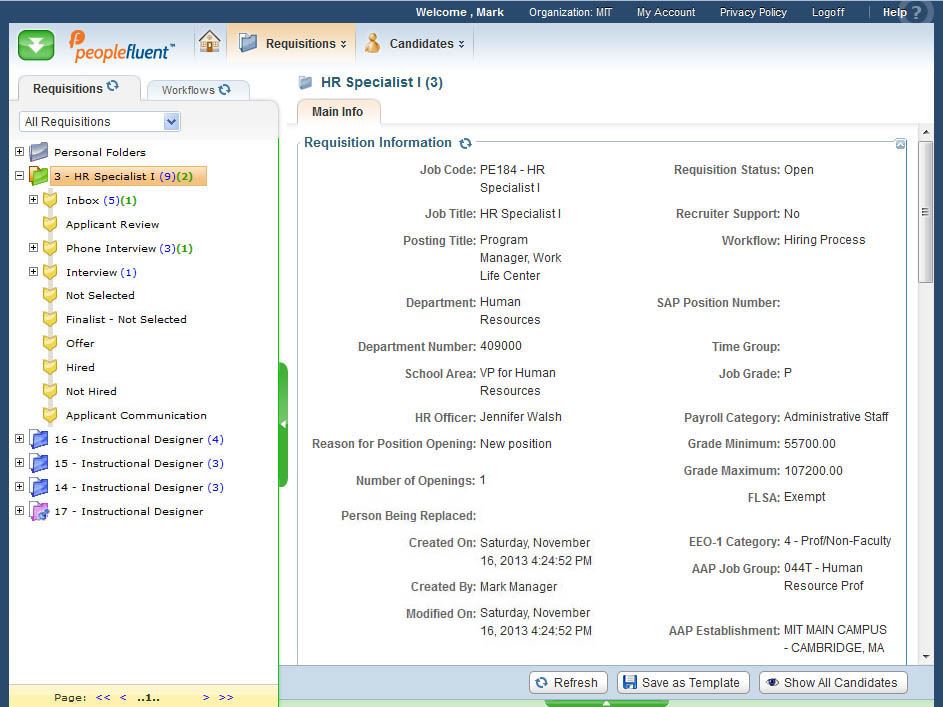Viewport: 943px width, 707px height.
Task: Click the vertical scrollbar in Main Info
Action: click(x=925, y=212)
